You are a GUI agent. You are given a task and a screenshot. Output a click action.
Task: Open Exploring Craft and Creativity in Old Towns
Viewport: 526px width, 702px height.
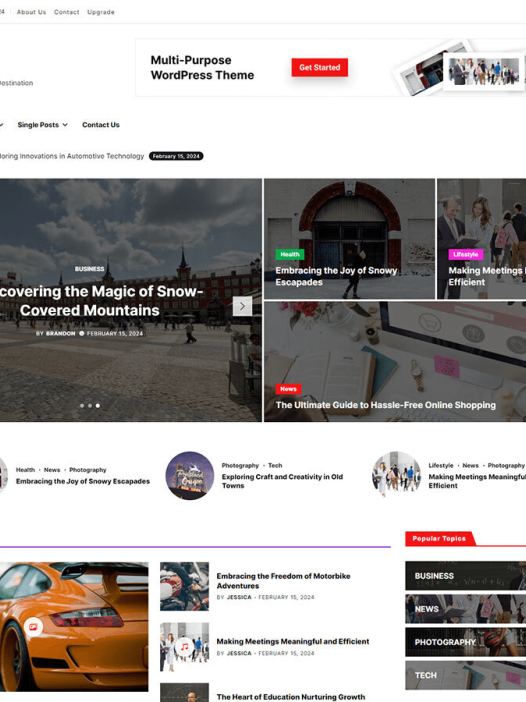point(282,481)
